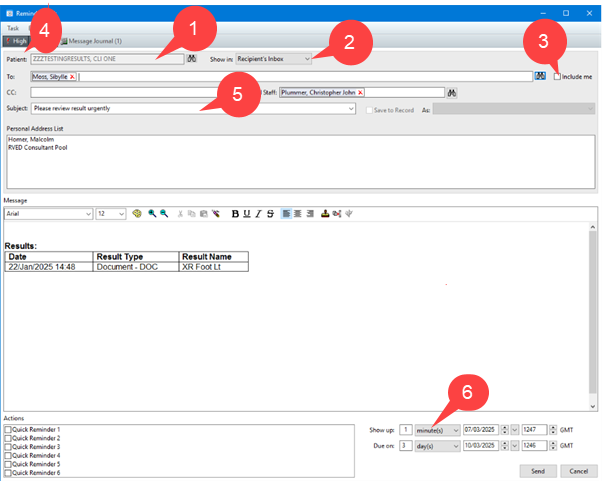Tick the Quick Reminder 4 checkbox

[9, 456]
